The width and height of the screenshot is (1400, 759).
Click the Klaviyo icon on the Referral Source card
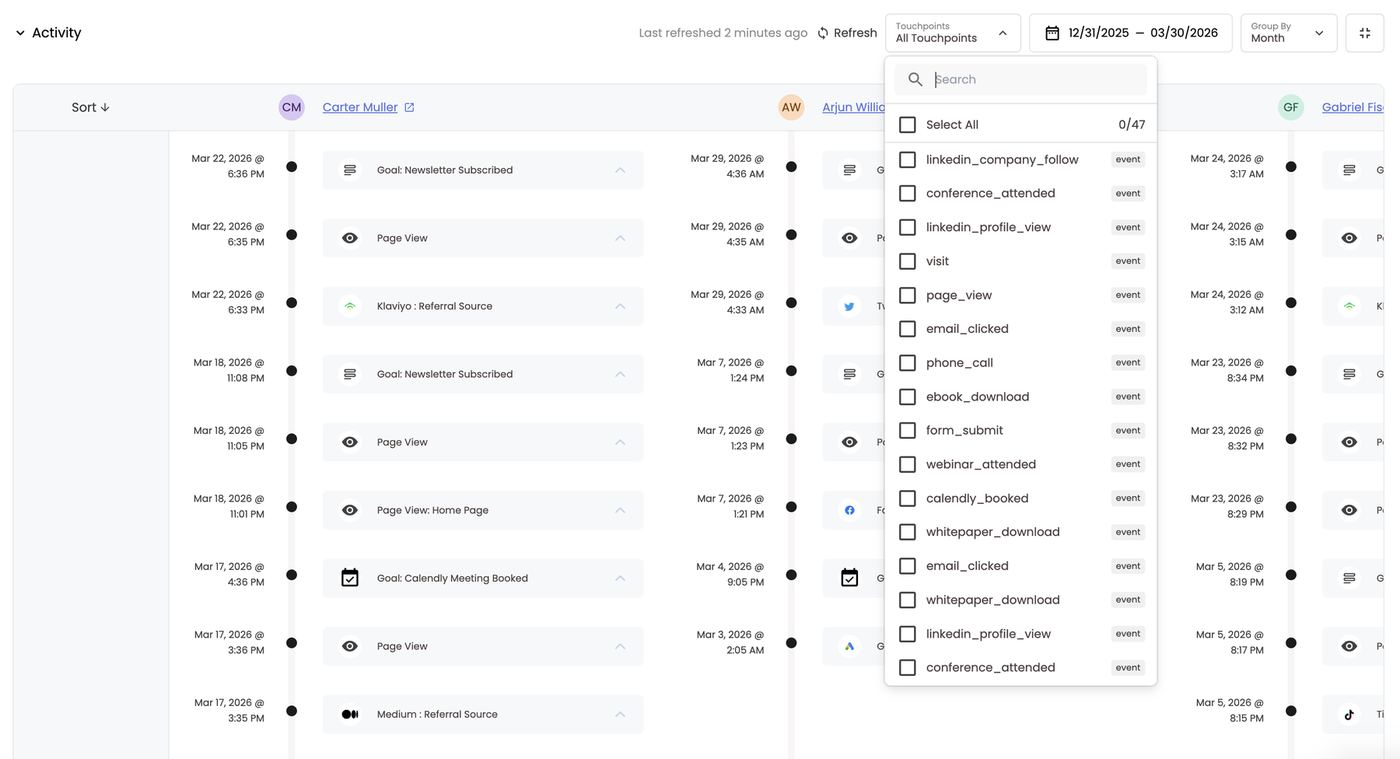(350, 306)
